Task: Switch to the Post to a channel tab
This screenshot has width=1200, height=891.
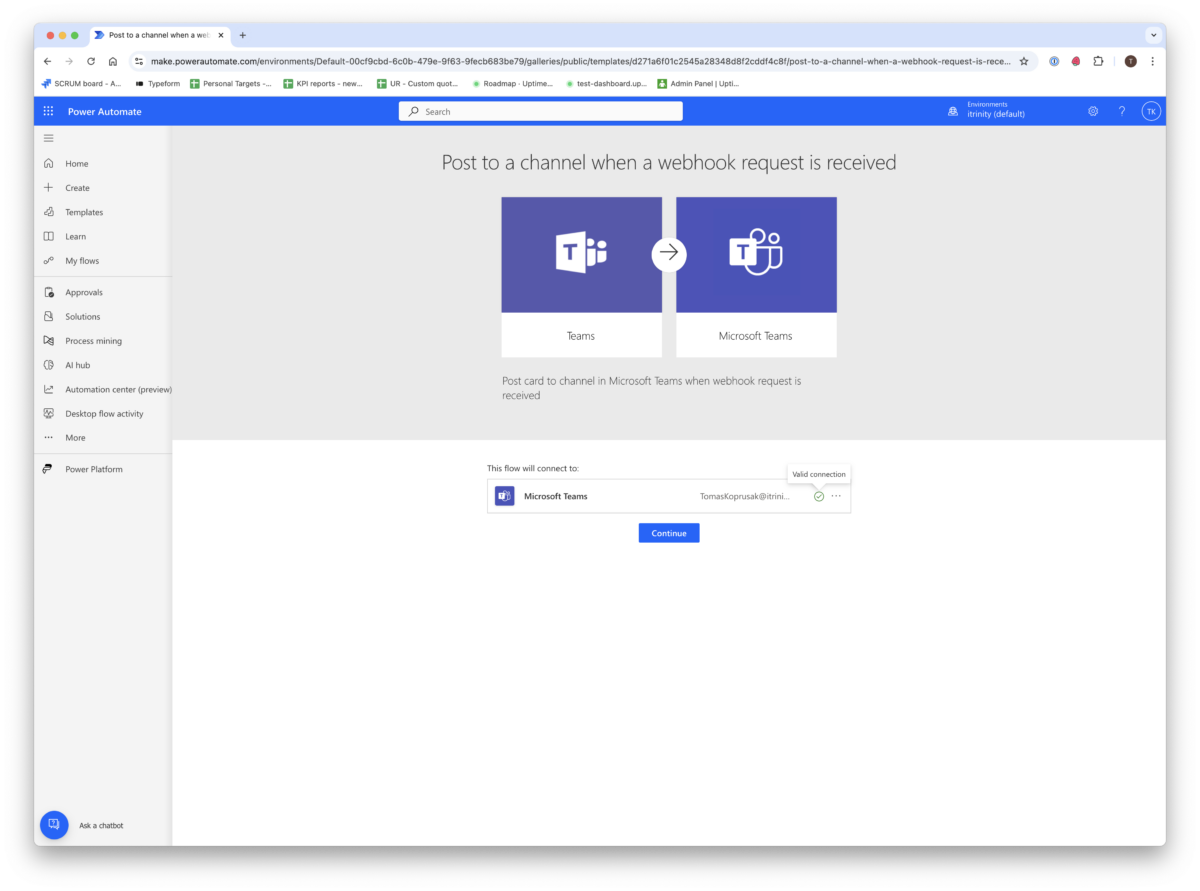Action: tap(155, 35)
